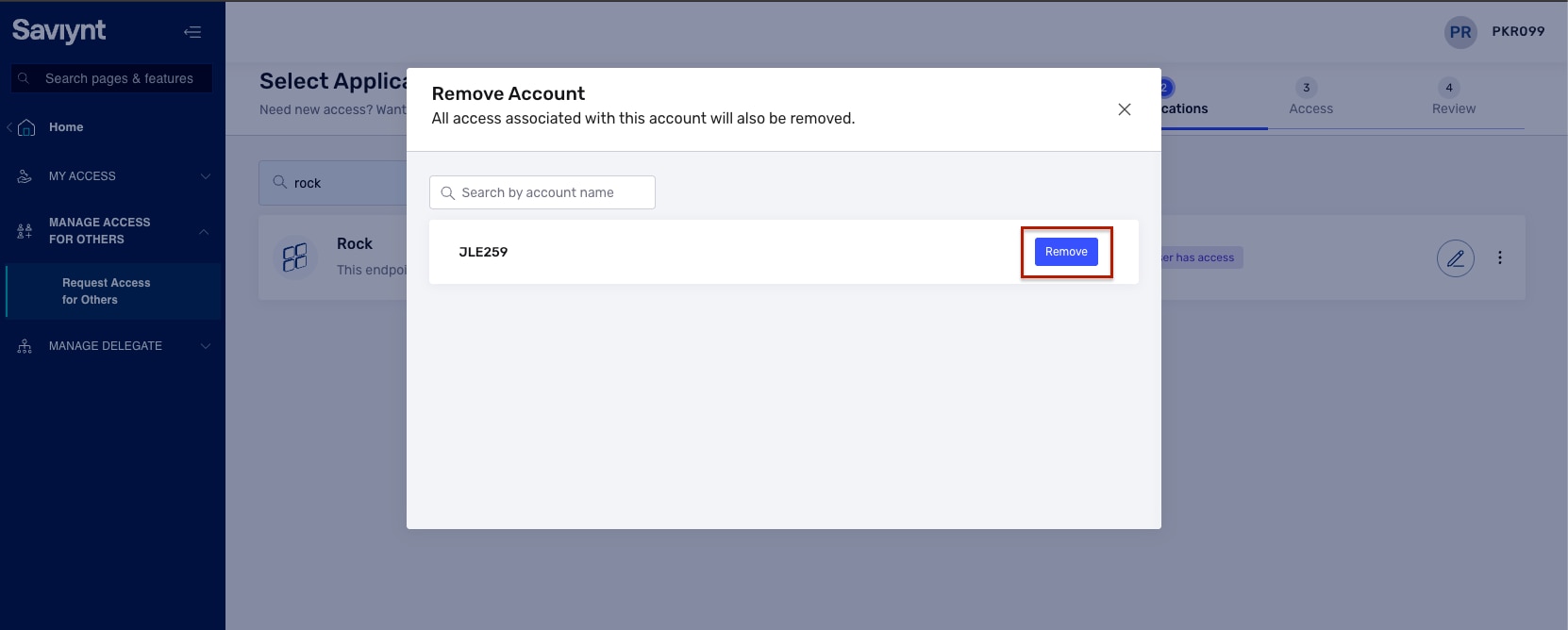Go to the Review step tab
The height and width of the screenshot is (630, 1568).
tap(1453, 98)
